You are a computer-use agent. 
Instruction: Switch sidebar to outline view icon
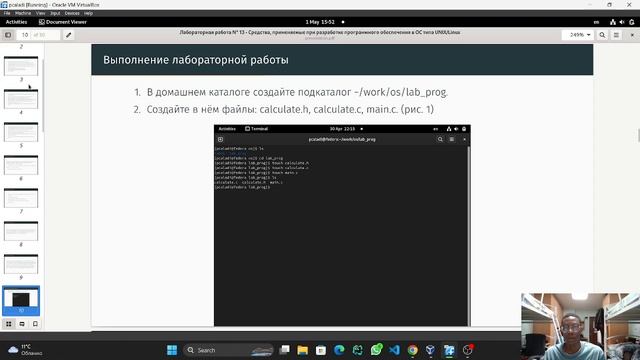22,324
